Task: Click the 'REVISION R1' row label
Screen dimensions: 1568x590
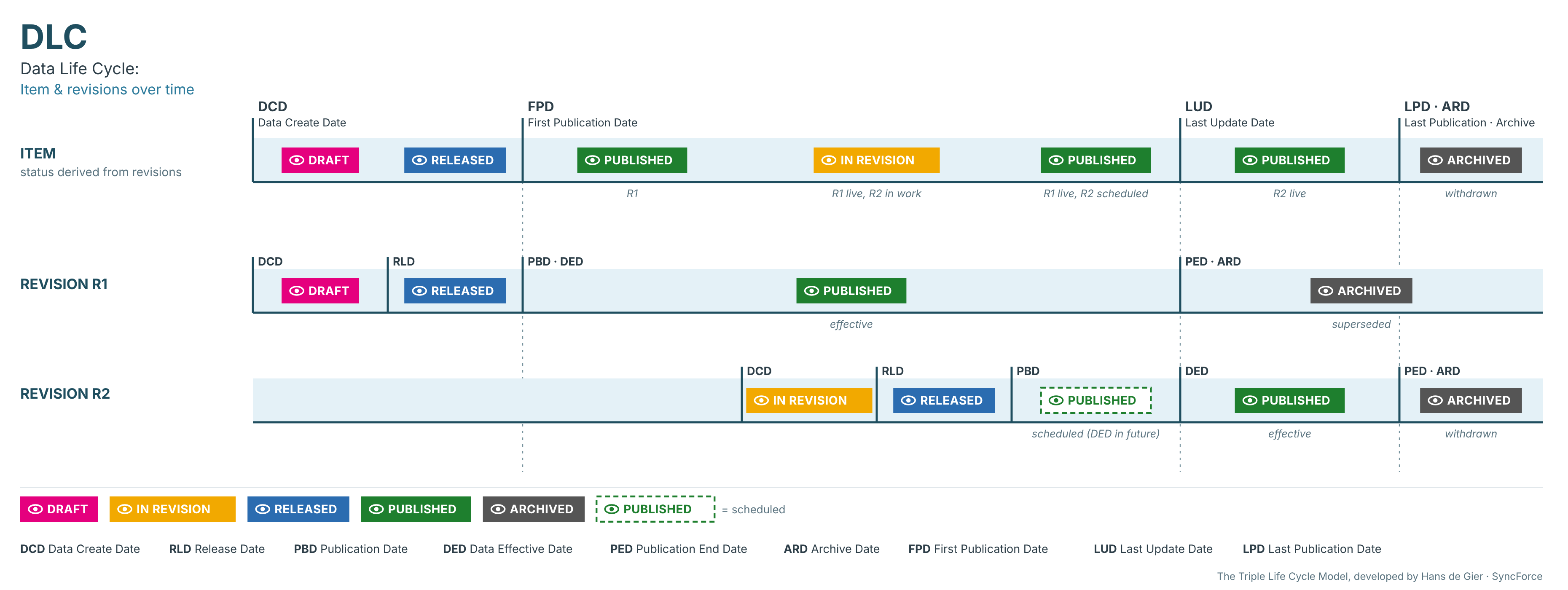Action: coord(64,284)
